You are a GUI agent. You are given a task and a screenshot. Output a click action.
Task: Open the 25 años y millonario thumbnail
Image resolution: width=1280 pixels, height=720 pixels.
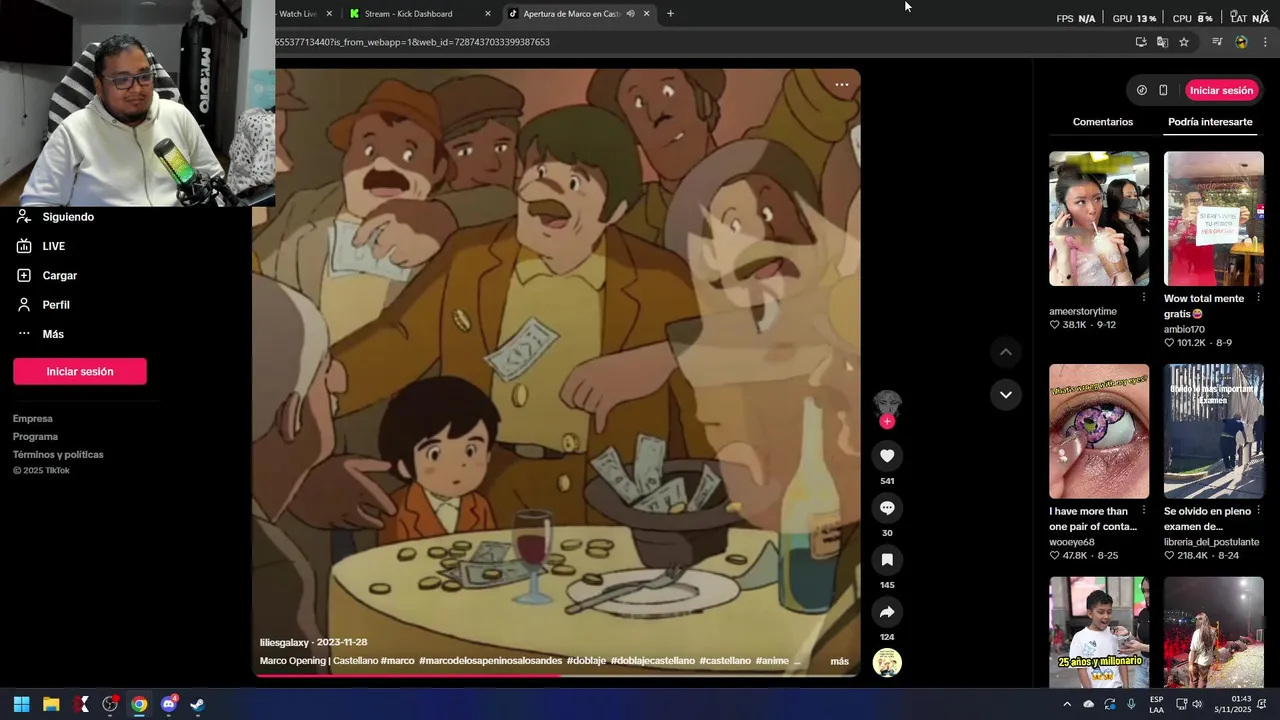click(x=1099, y=632)
